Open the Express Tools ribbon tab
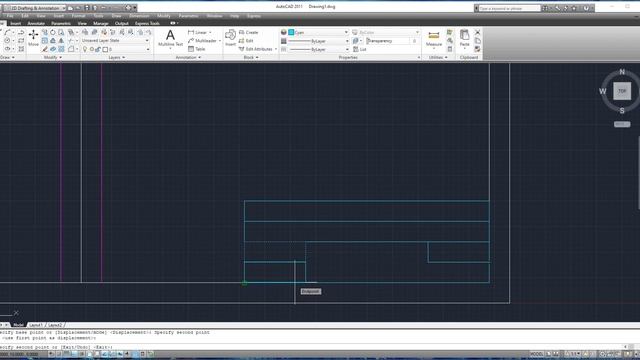This screenshot has width=640, height=360. tap(147, 23)
